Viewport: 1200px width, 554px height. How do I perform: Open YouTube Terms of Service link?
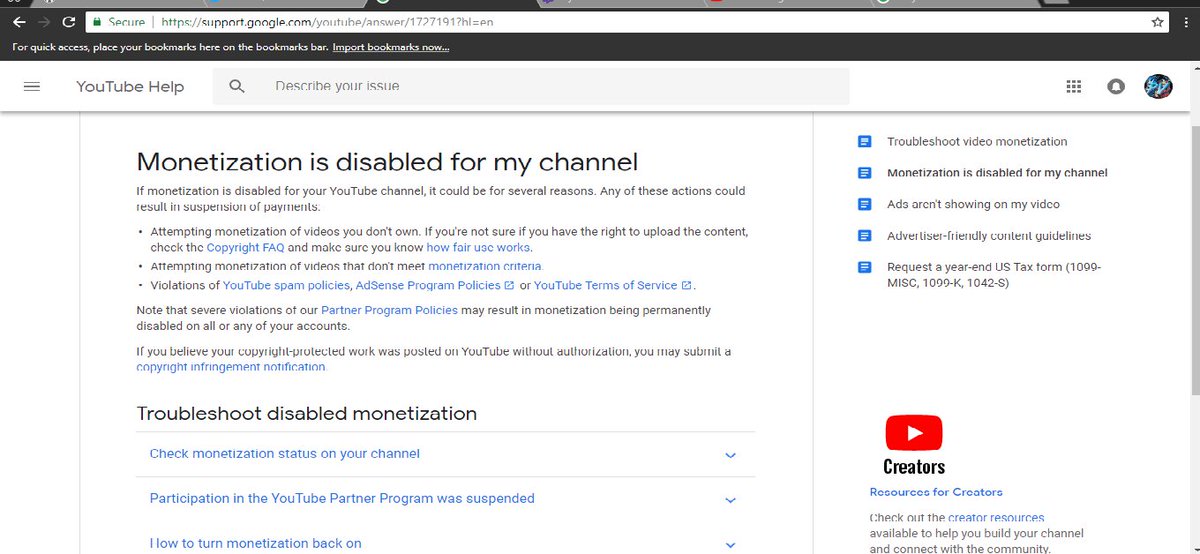point(606,285)
